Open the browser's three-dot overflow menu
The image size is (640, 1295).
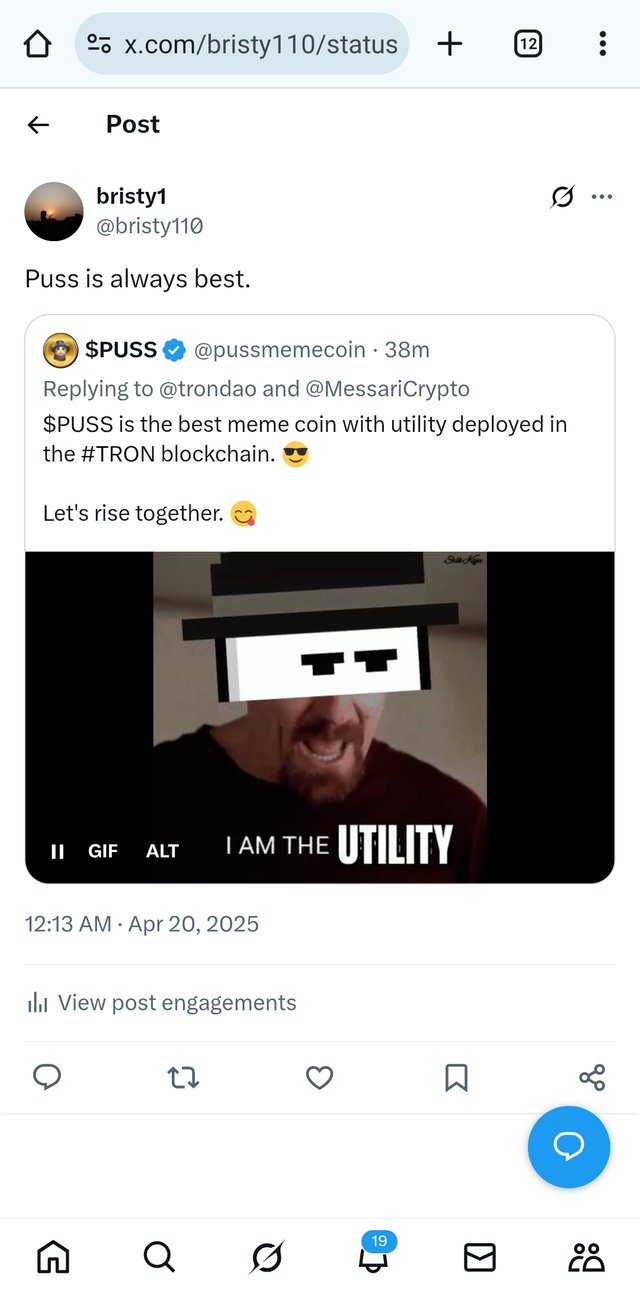602,44
